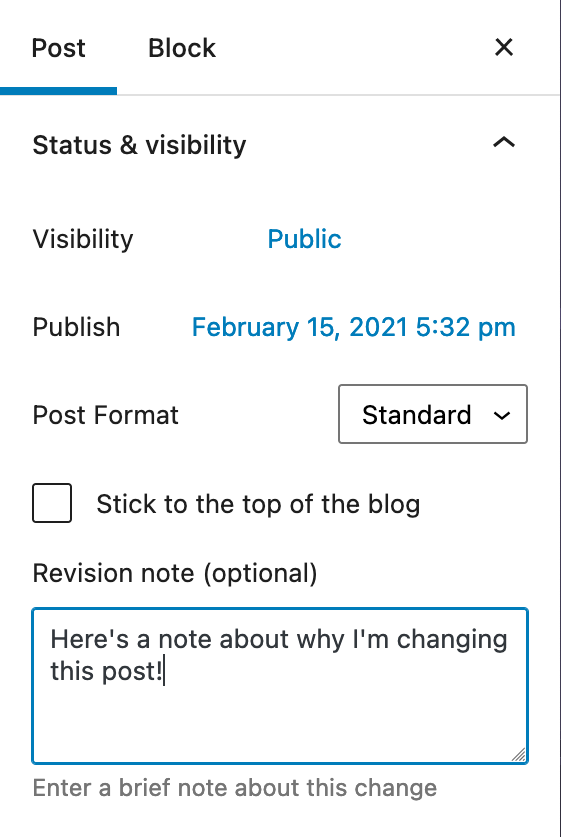Click the Visibility label
This screenshot has height=837, width=561.
pos(83,239)
